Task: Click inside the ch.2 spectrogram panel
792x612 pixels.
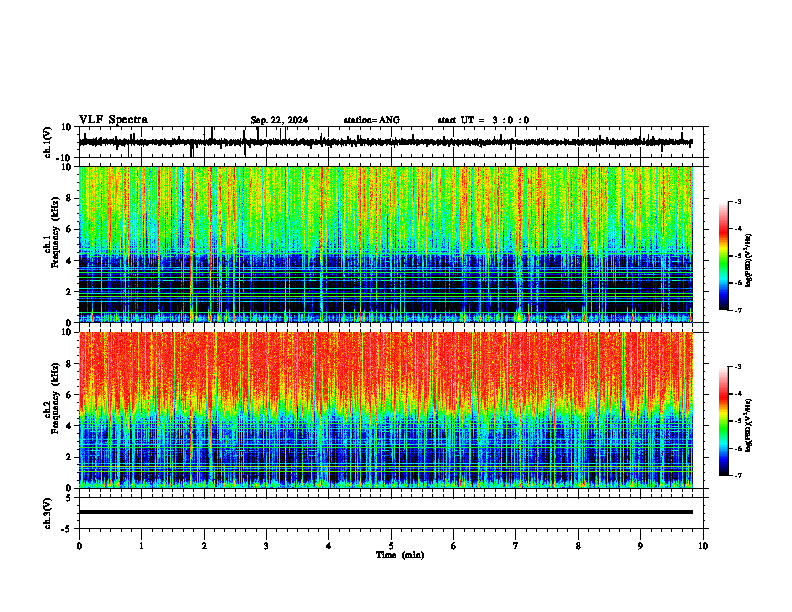Action: (x=385, y=410)
